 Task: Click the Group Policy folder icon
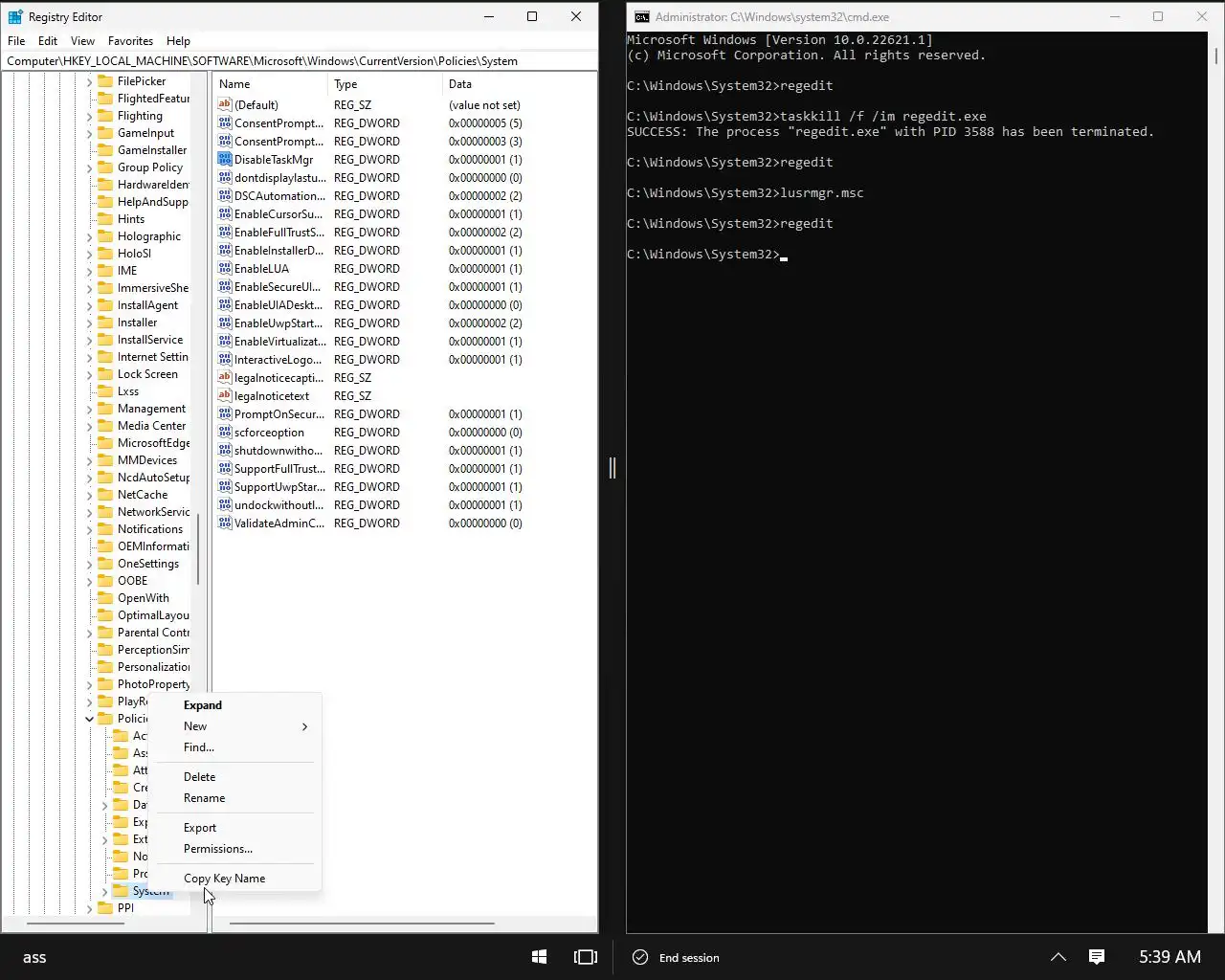point(105,167)
